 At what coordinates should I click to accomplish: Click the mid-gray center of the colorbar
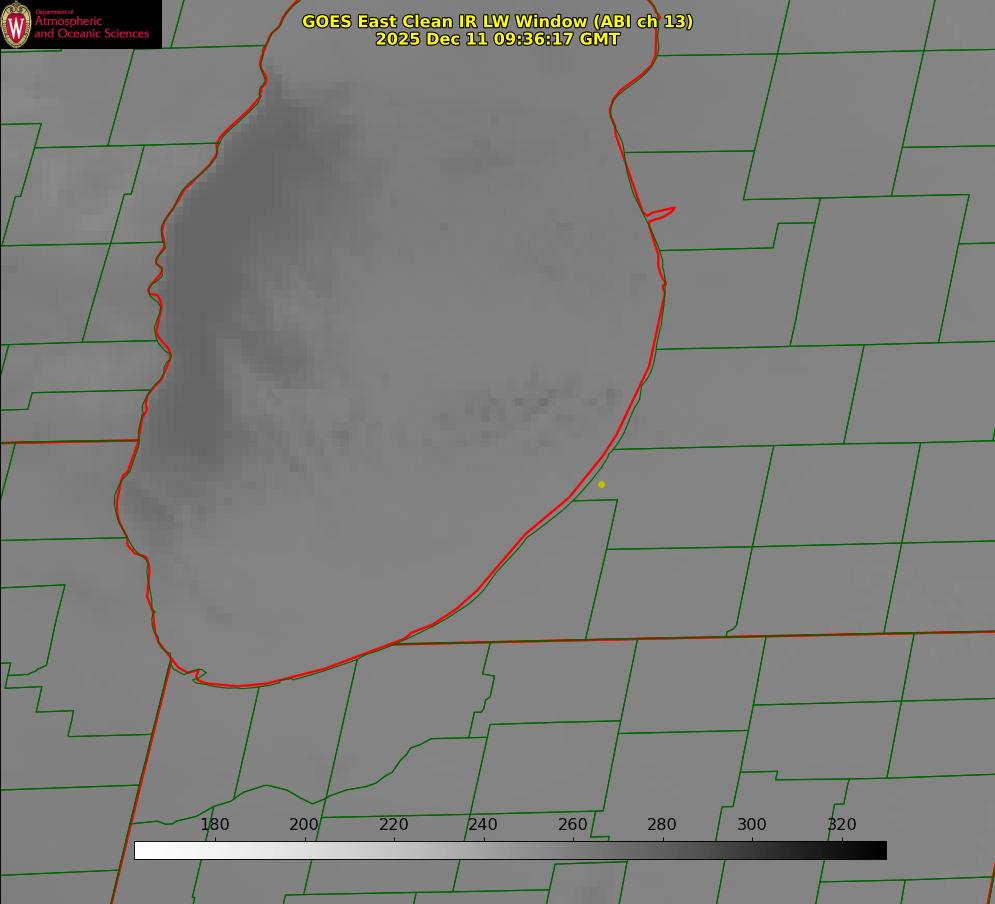tap(510, 851)
